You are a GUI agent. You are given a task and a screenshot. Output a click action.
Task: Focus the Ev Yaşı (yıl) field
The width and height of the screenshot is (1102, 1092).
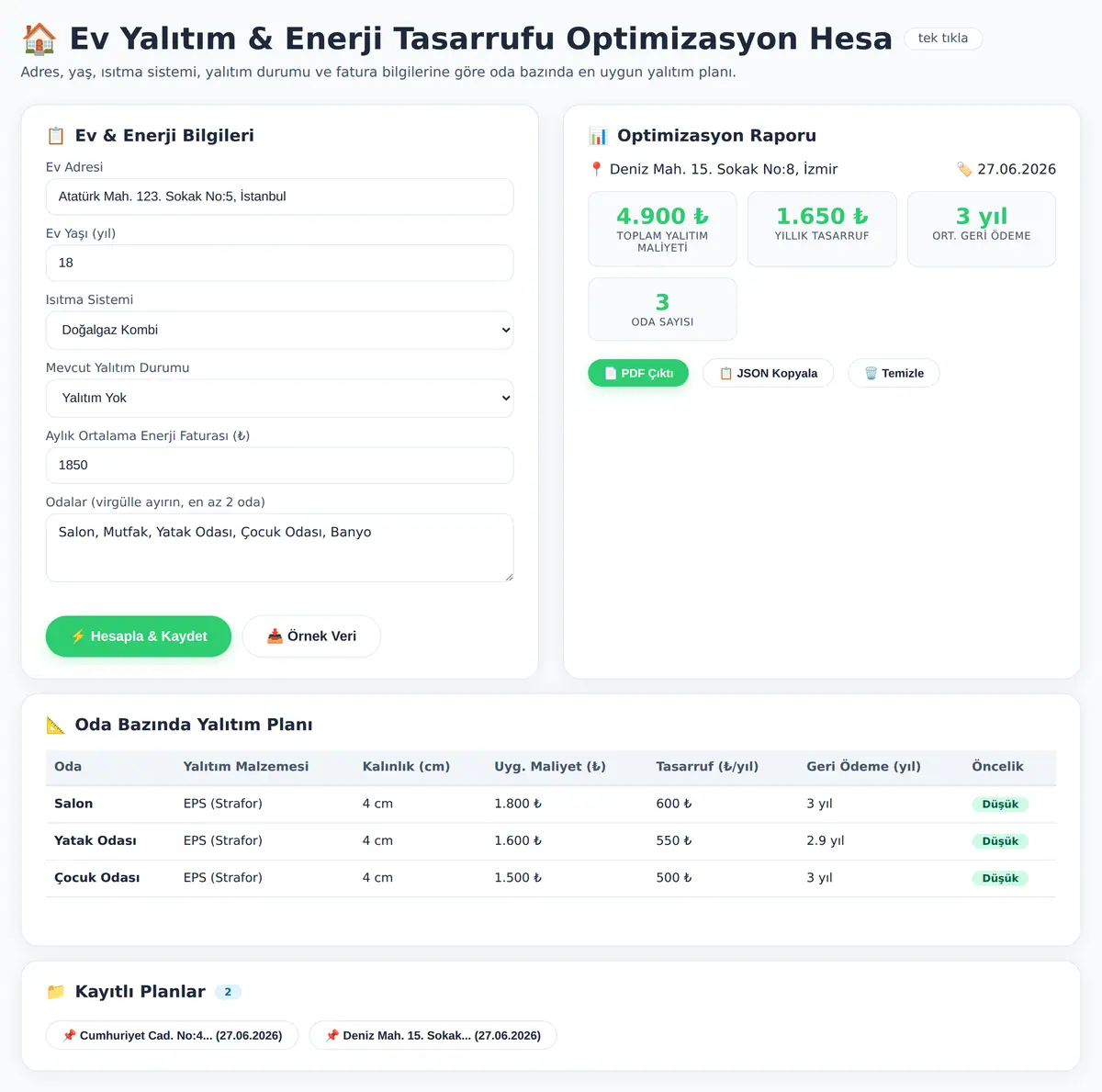coord(279,263)
